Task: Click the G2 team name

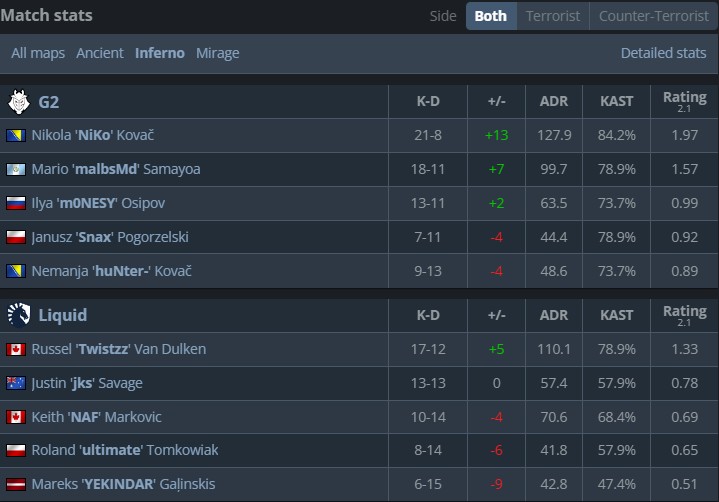Action: click(49, 101)
